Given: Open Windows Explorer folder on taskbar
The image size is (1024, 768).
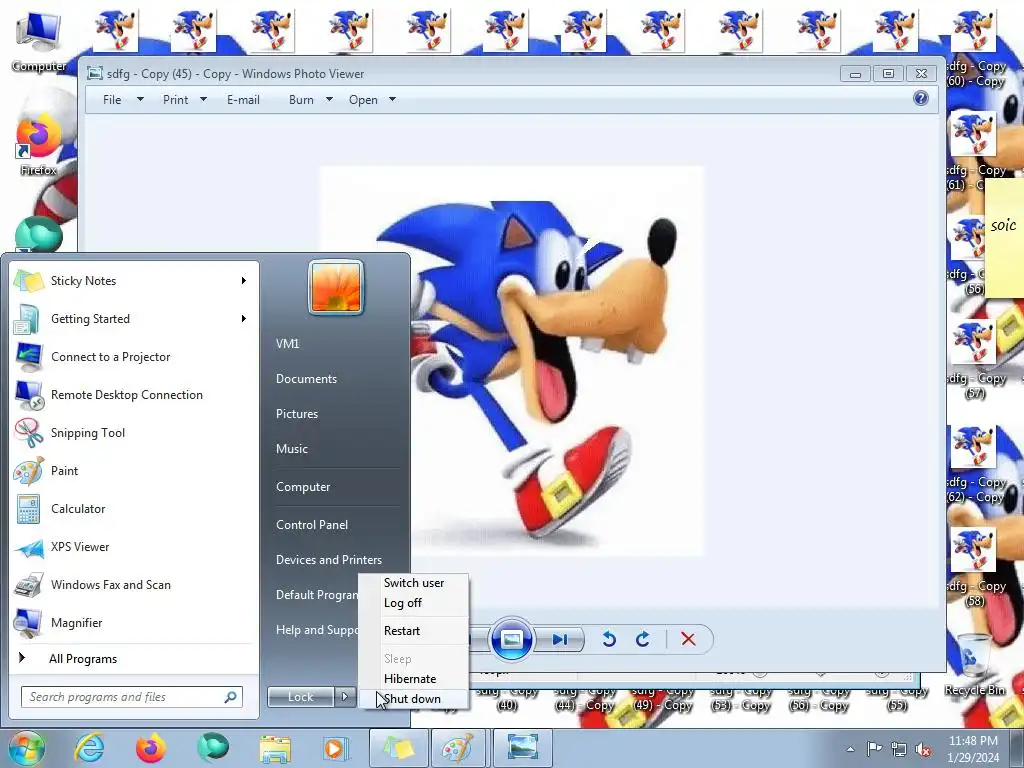Looking at the screenshot, I should 275,748.
